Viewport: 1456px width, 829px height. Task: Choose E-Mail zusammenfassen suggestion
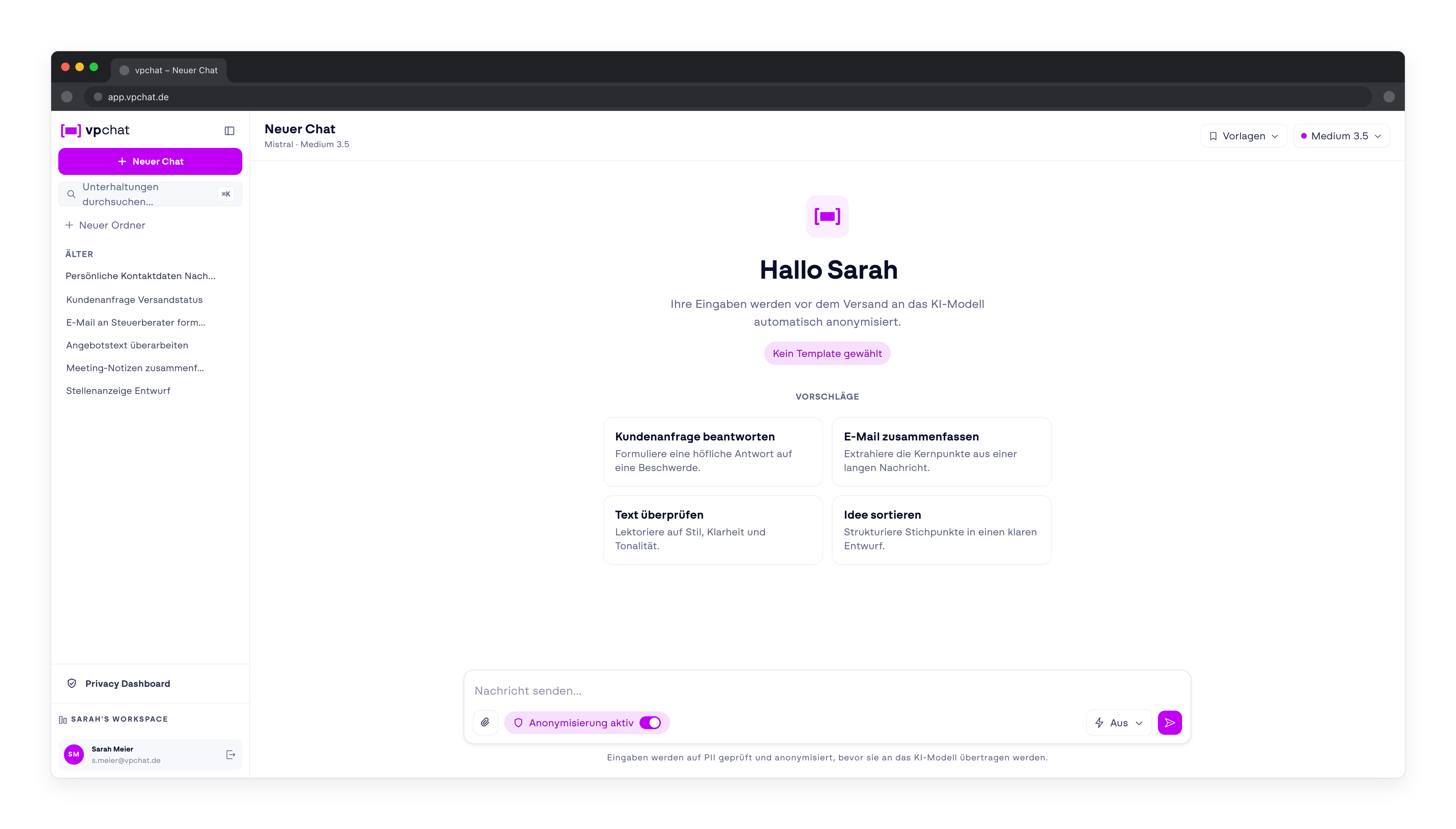[x=941, y=451]
